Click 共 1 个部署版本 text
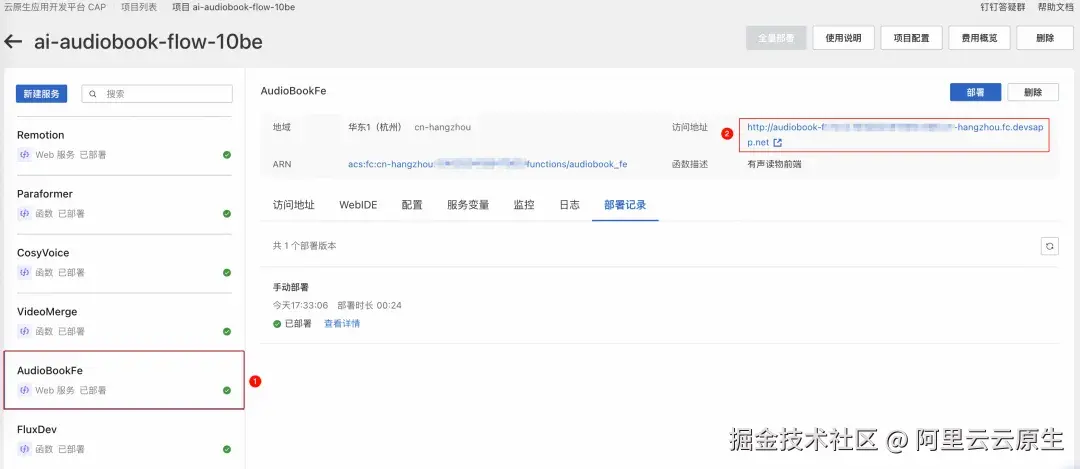This screenshot has width=1080, height=469. tap(304, 246)
